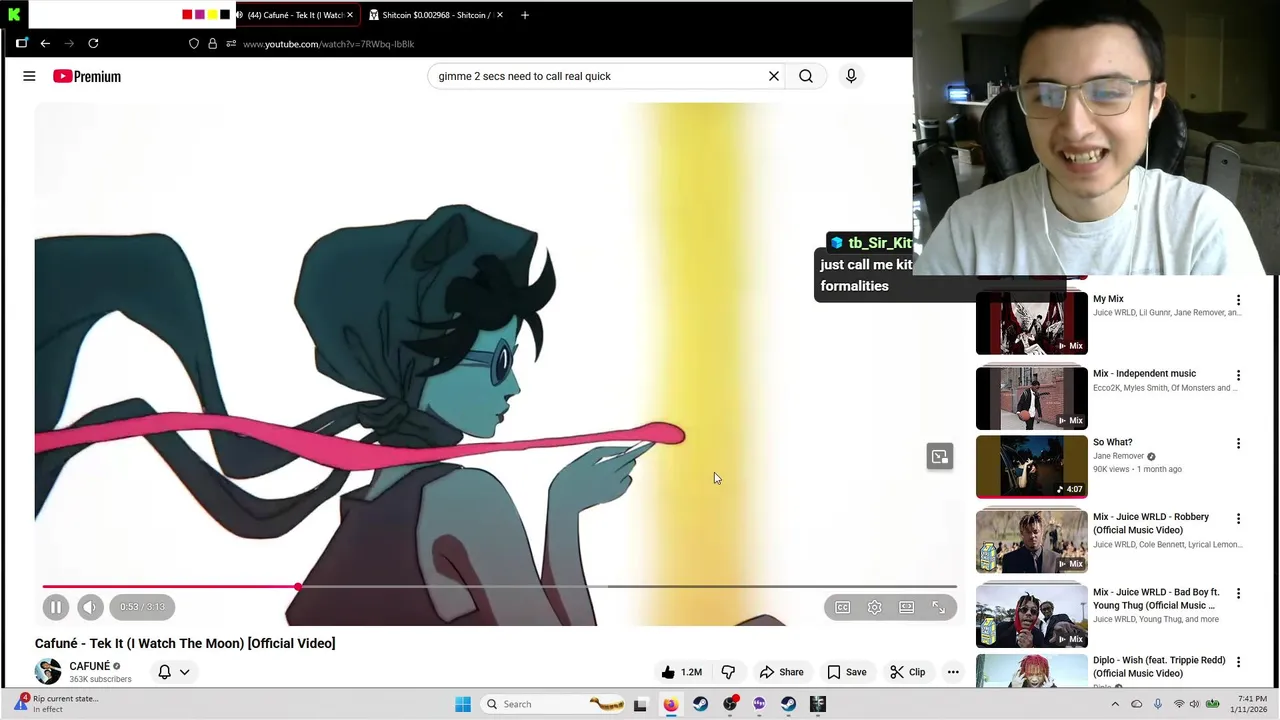This screenshot has height=720, width=1280.
Task: Open options menu for Diplo - Wish
Action: click(1238, 661)
